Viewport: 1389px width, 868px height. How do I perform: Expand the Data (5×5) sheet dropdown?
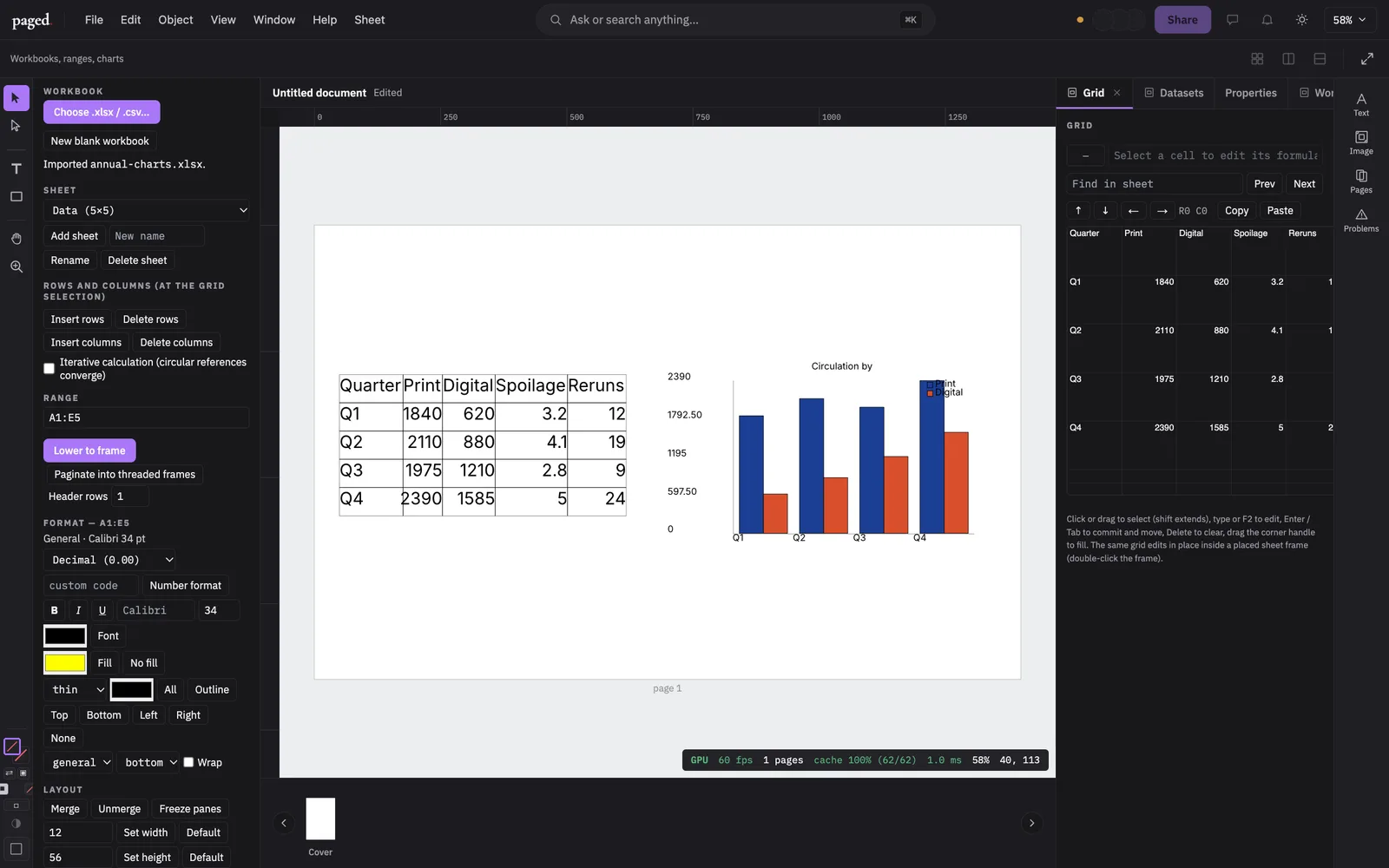(x=147, y=210)
